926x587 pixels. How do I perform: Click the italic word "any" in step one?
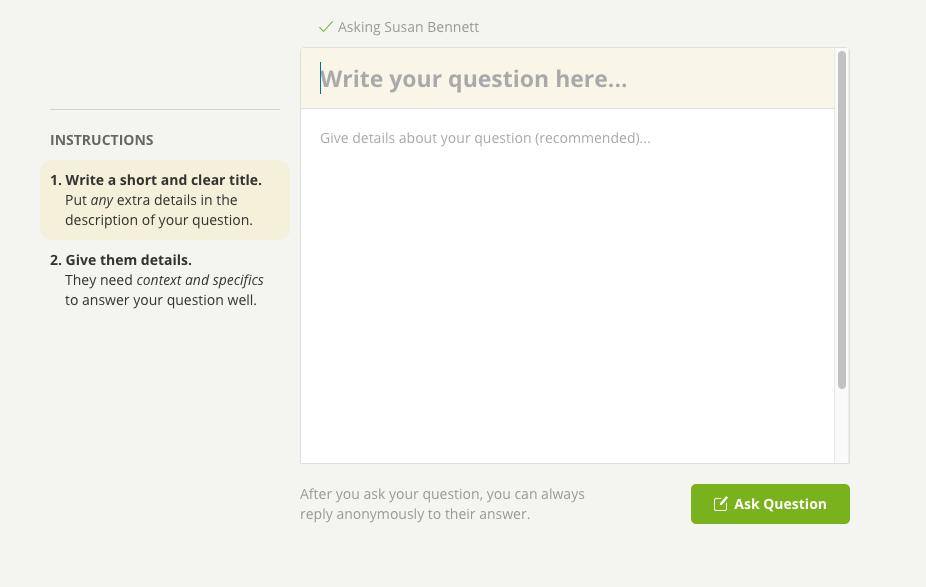(101, 200)
